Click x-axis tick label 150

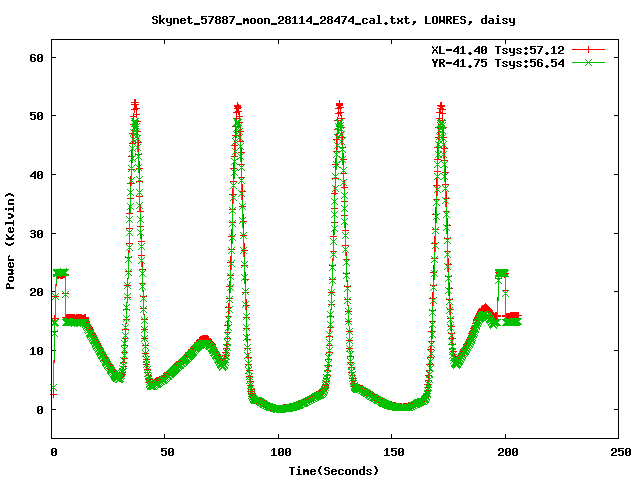(394, 452)
